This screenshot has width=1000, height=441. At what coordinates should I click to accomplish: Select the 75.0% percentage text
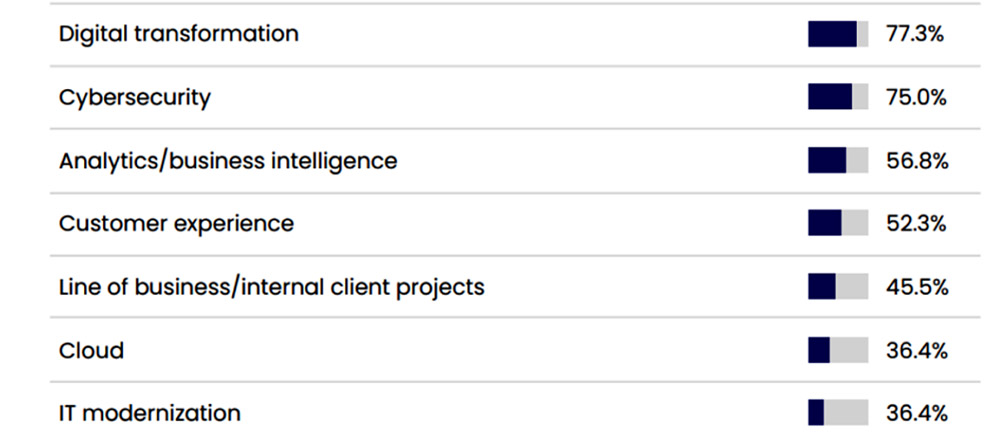pos(916,98)
